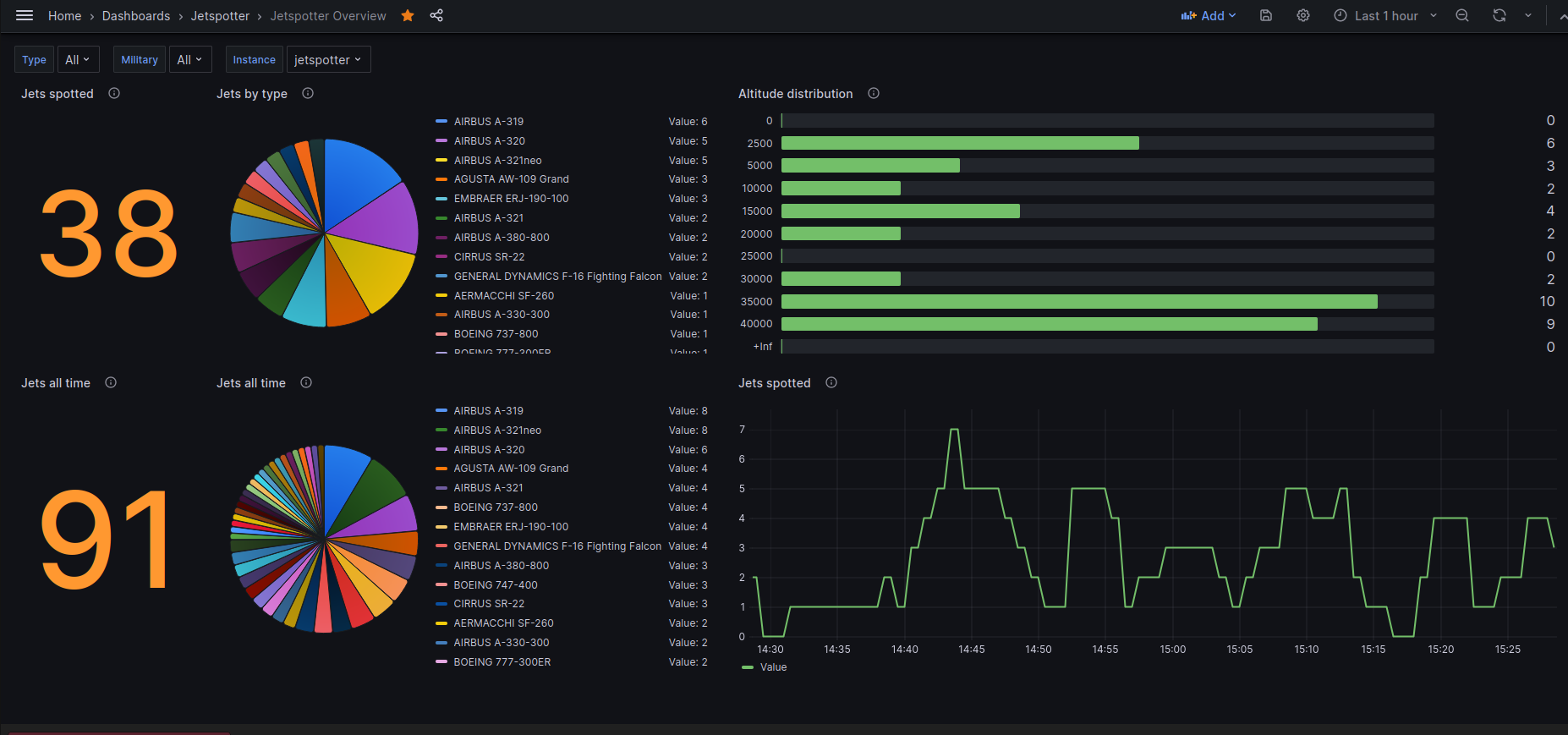
Task: Toggle CIRRUS SR-22 in Jets by type legend
Action: [490, 257]
